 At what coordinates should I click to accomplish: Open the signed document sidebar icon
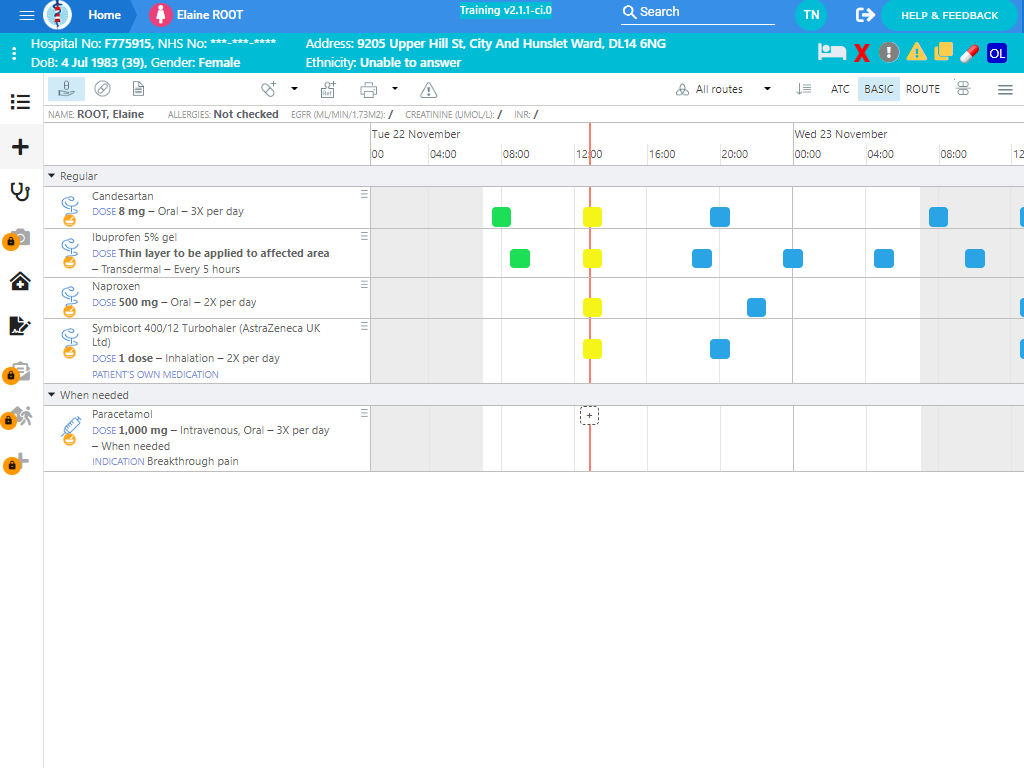point(20,325)
